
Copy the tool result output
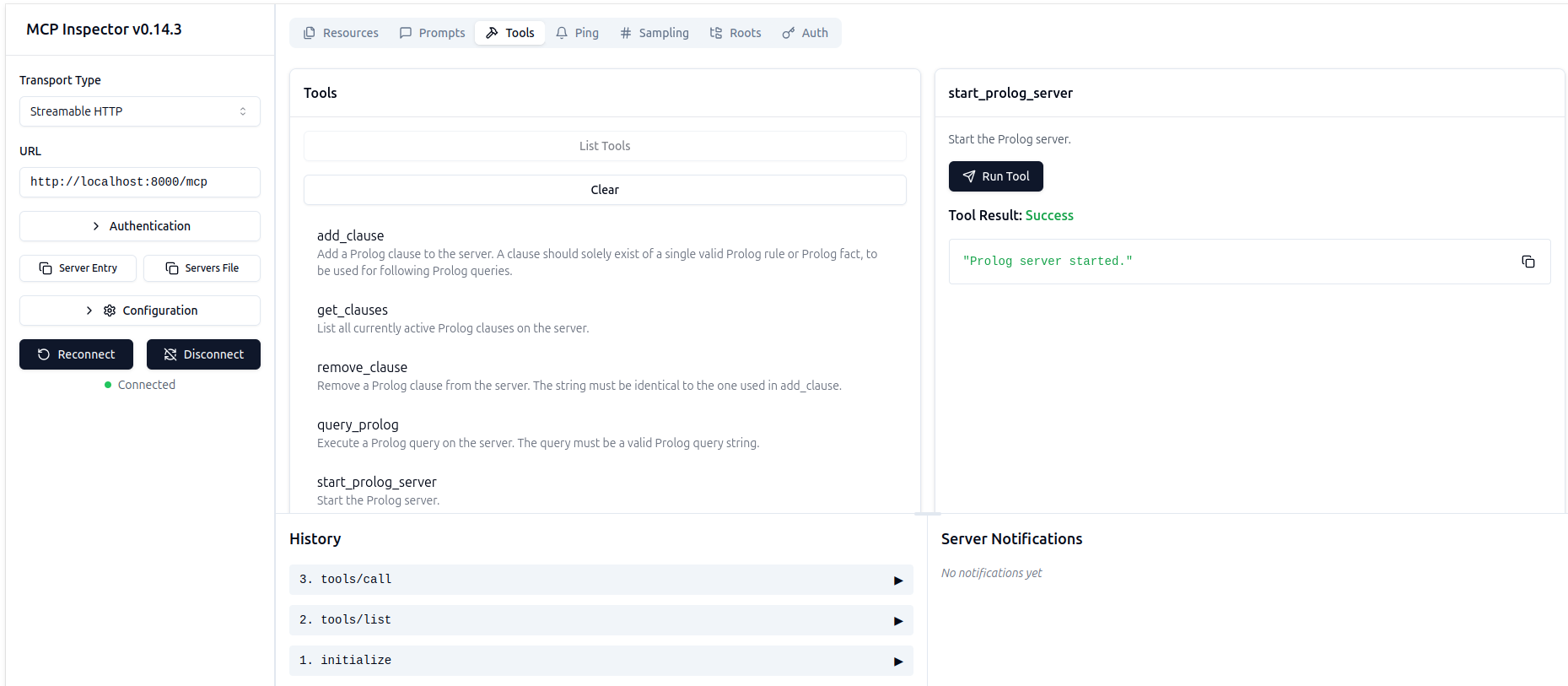coord(1528,262)
